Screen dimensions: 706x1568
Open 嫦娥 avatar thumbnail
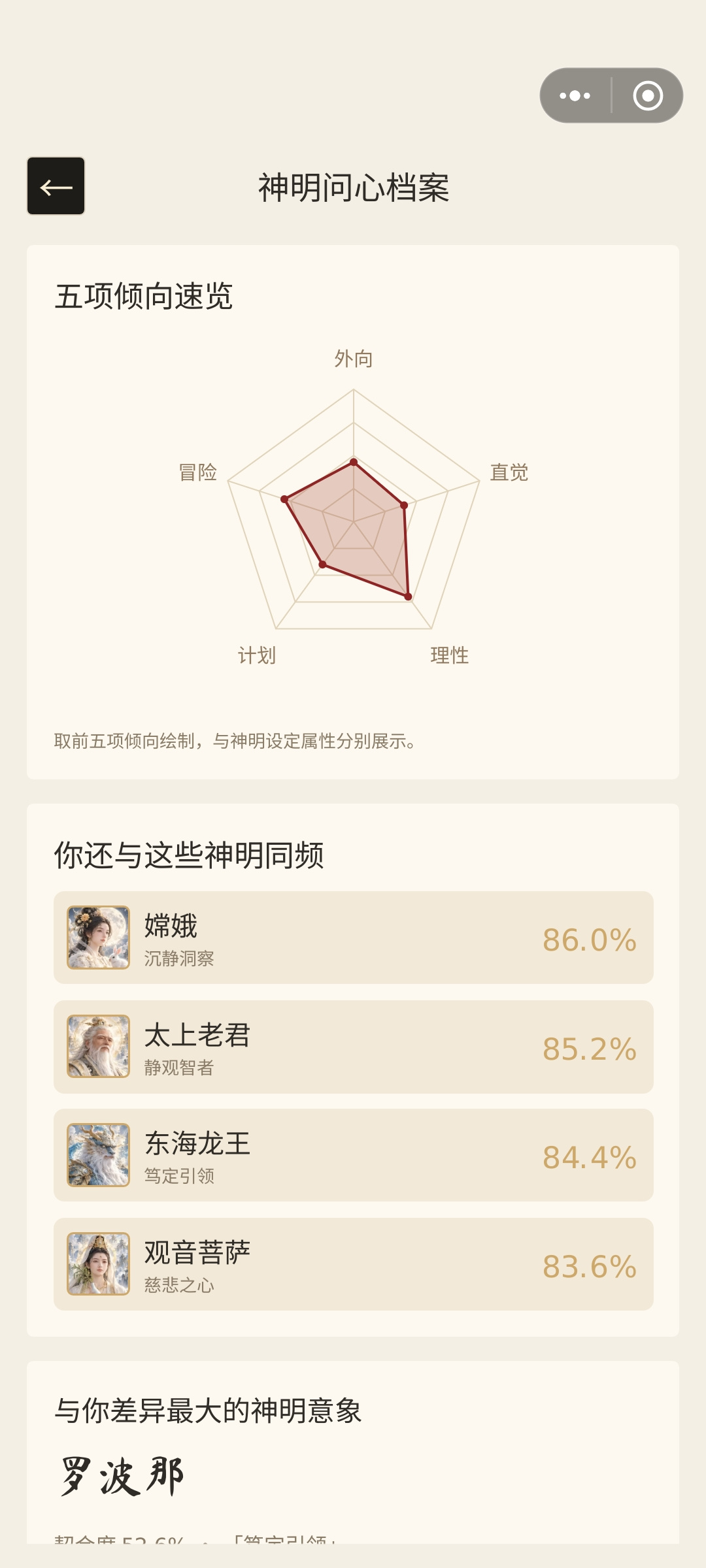pyautogui.click(x=99, y=938)
